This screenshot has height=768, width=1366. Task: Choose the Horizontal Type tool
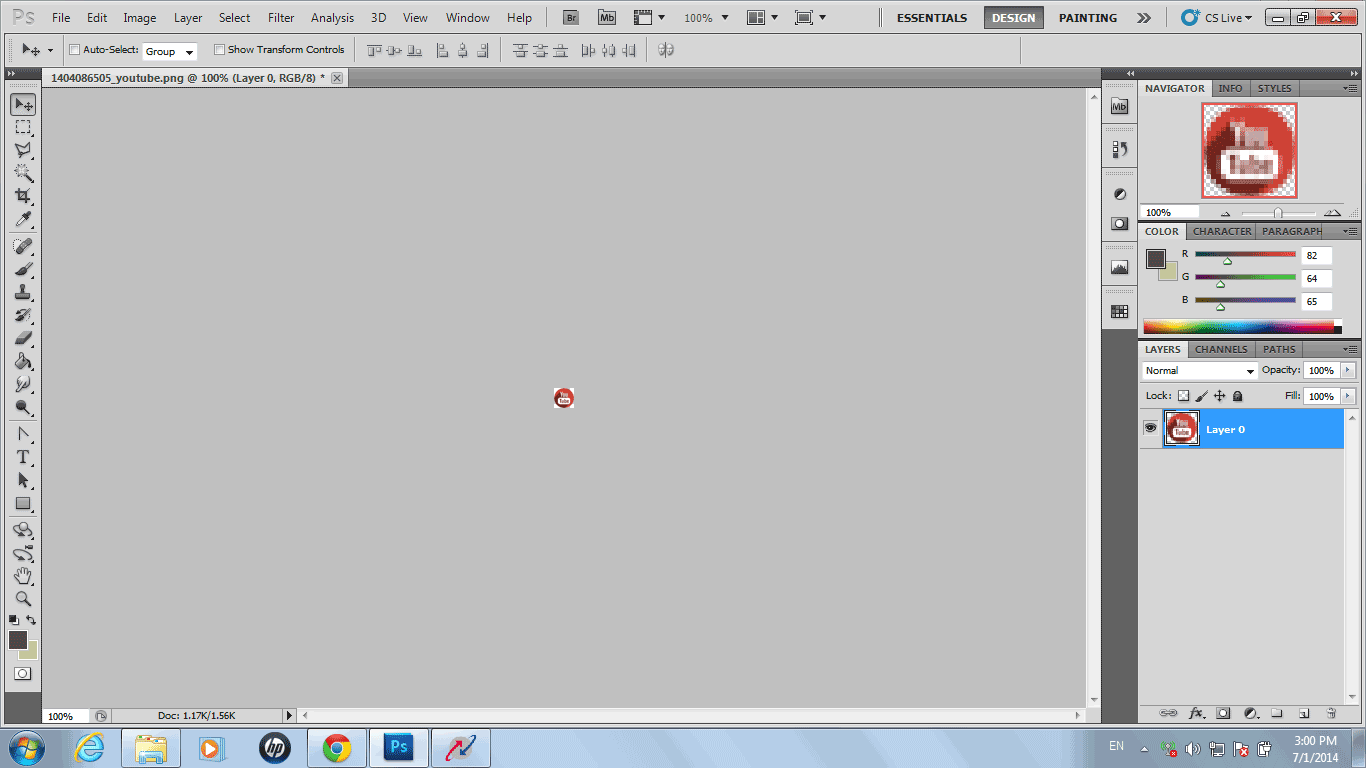[22, 457]
